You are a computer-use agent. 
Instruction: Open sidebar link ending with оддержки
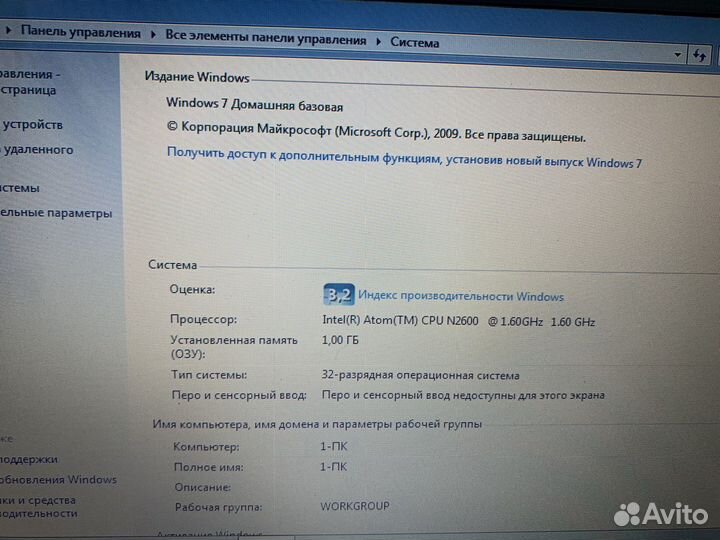click(x=29, y=459)
